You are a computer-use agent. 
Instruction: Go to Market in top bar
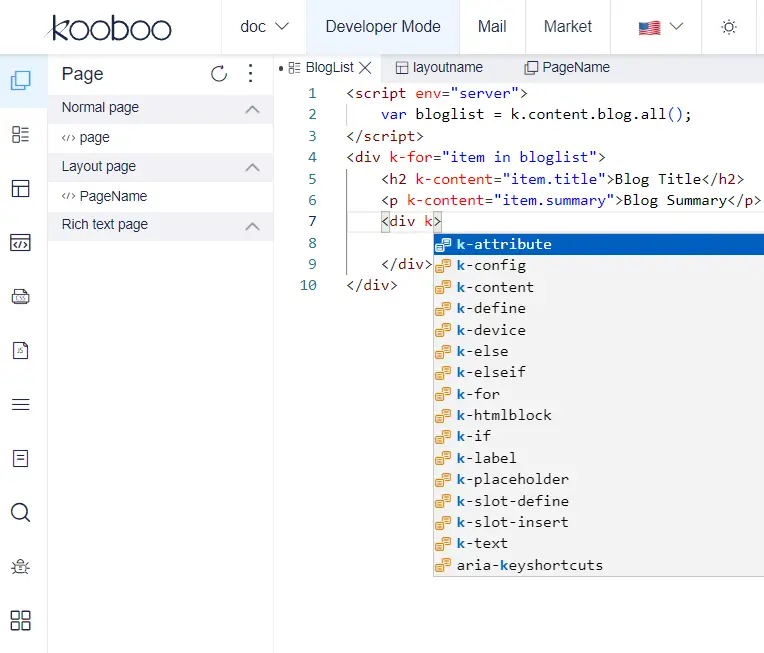pos(567,27)
